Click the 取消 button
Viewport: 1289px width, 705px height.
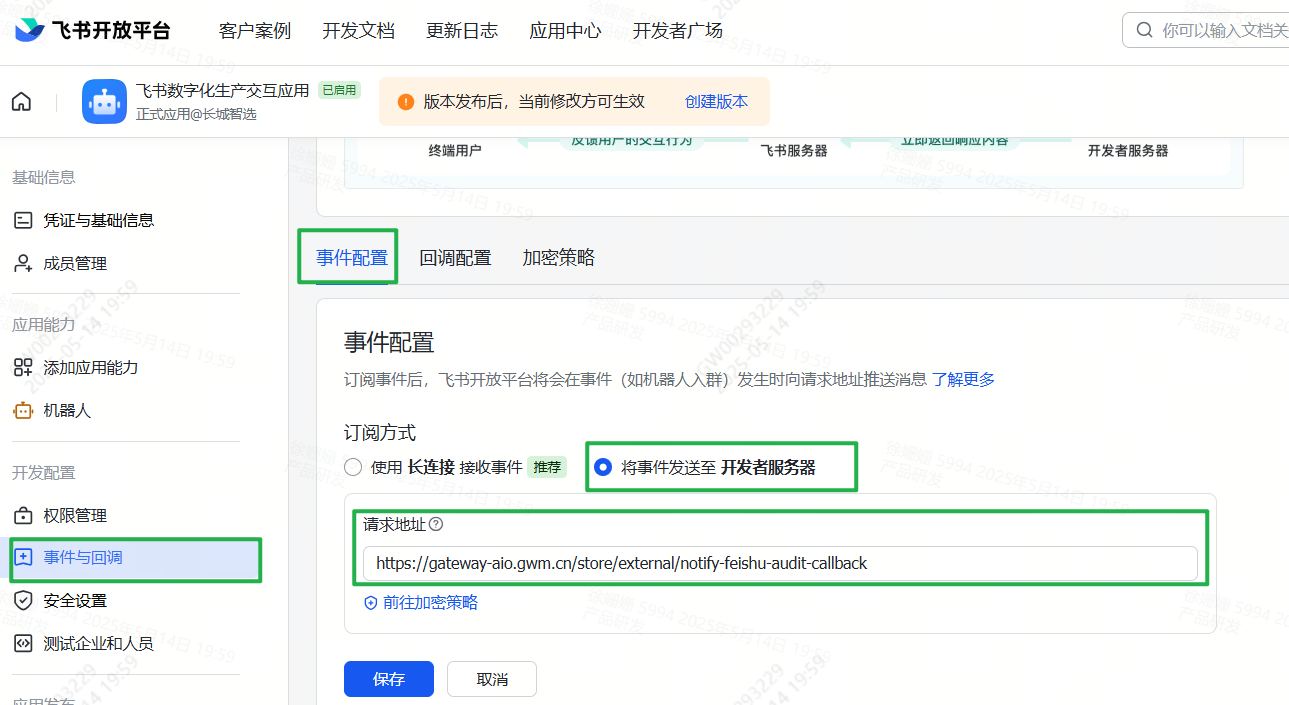(492, 679)
